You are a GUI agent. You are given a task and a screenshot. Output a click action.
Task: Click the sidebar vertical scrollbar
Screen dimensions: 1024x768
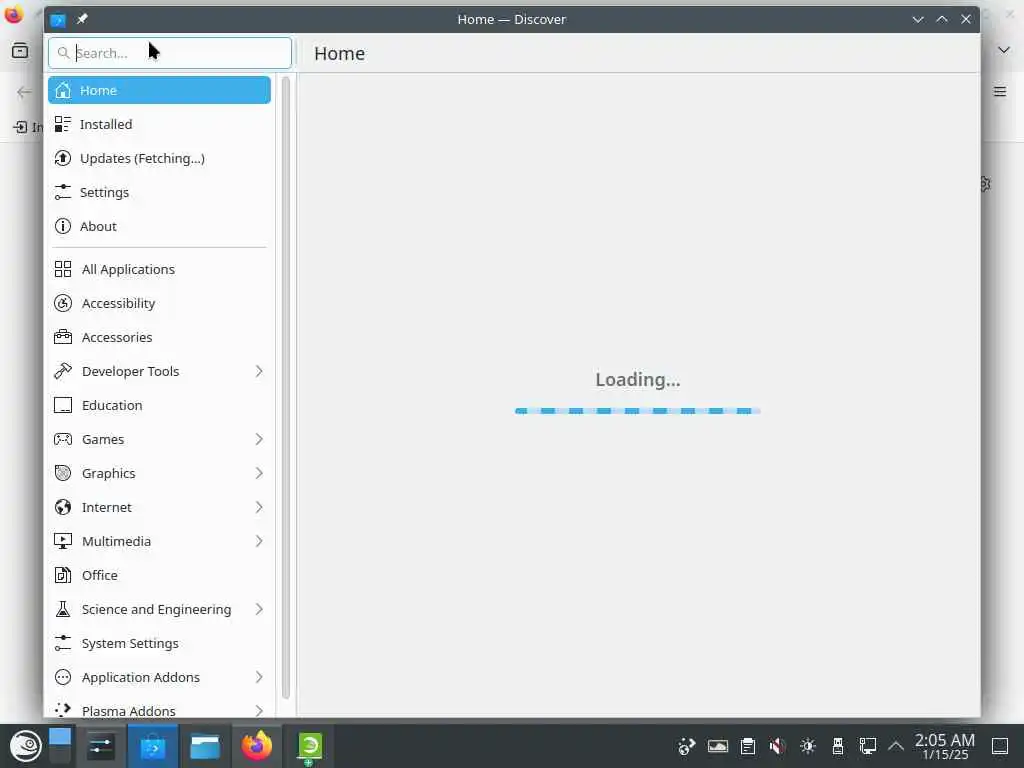click(x=285, y=388)
